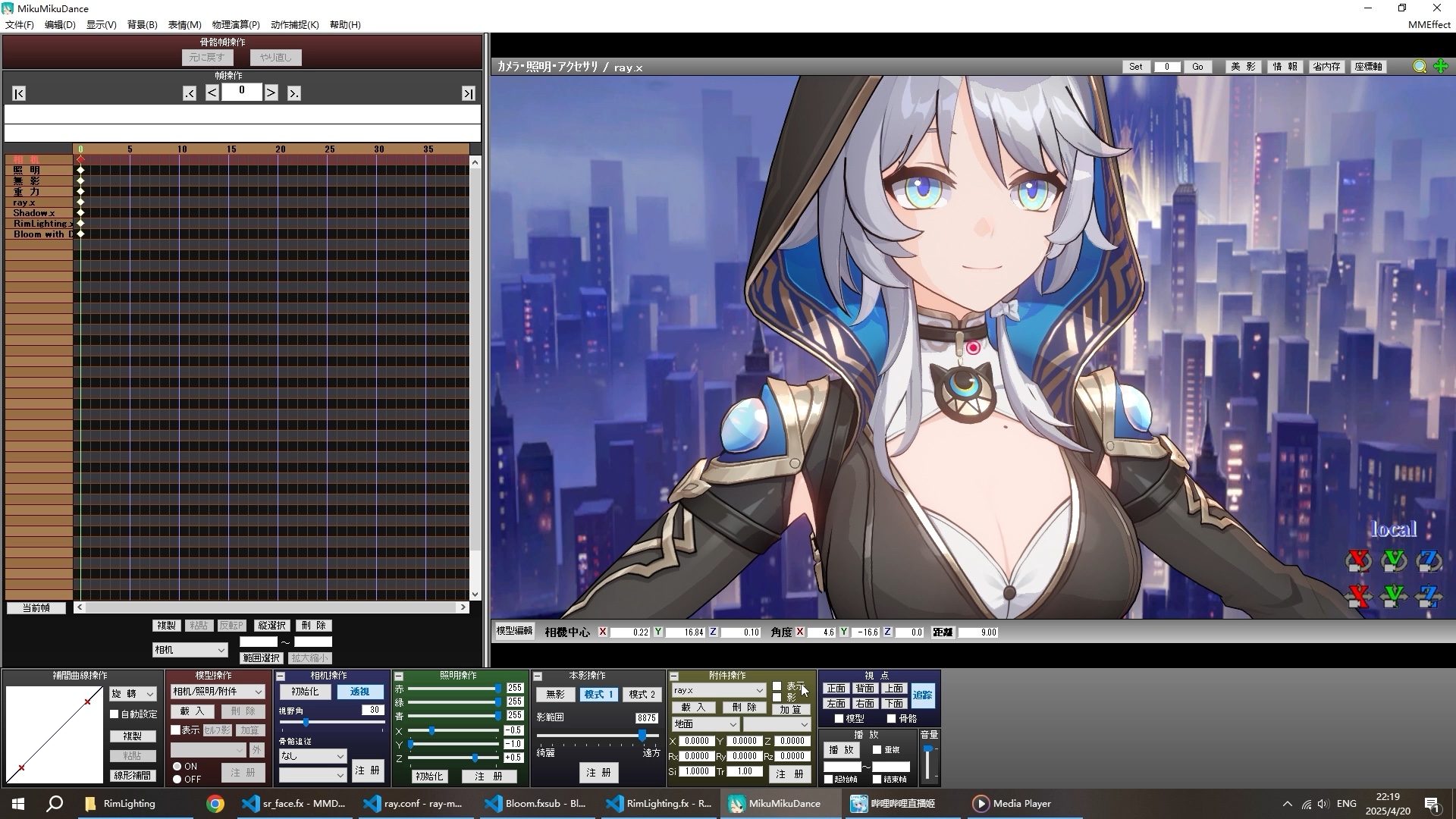Adjust the 影範囲 shadow range slider
Viewport: 1456px width, 819px height.
point(642,736)
